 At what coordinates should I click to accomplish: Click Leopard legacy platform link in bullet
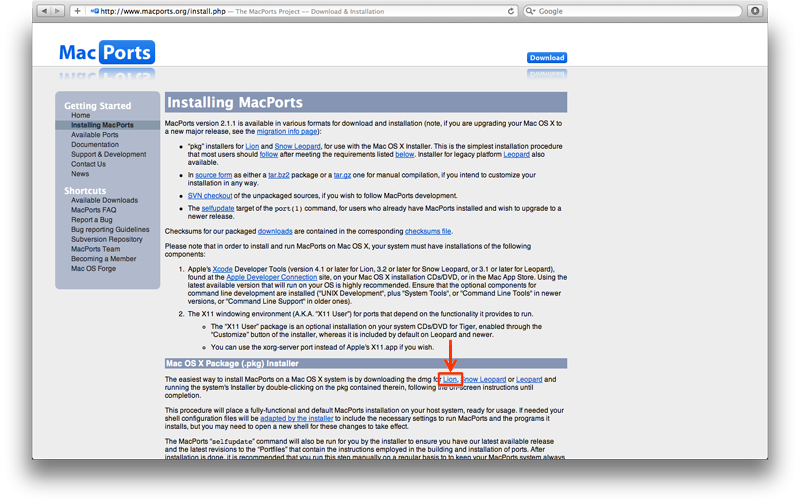click(x=516, y=154)
